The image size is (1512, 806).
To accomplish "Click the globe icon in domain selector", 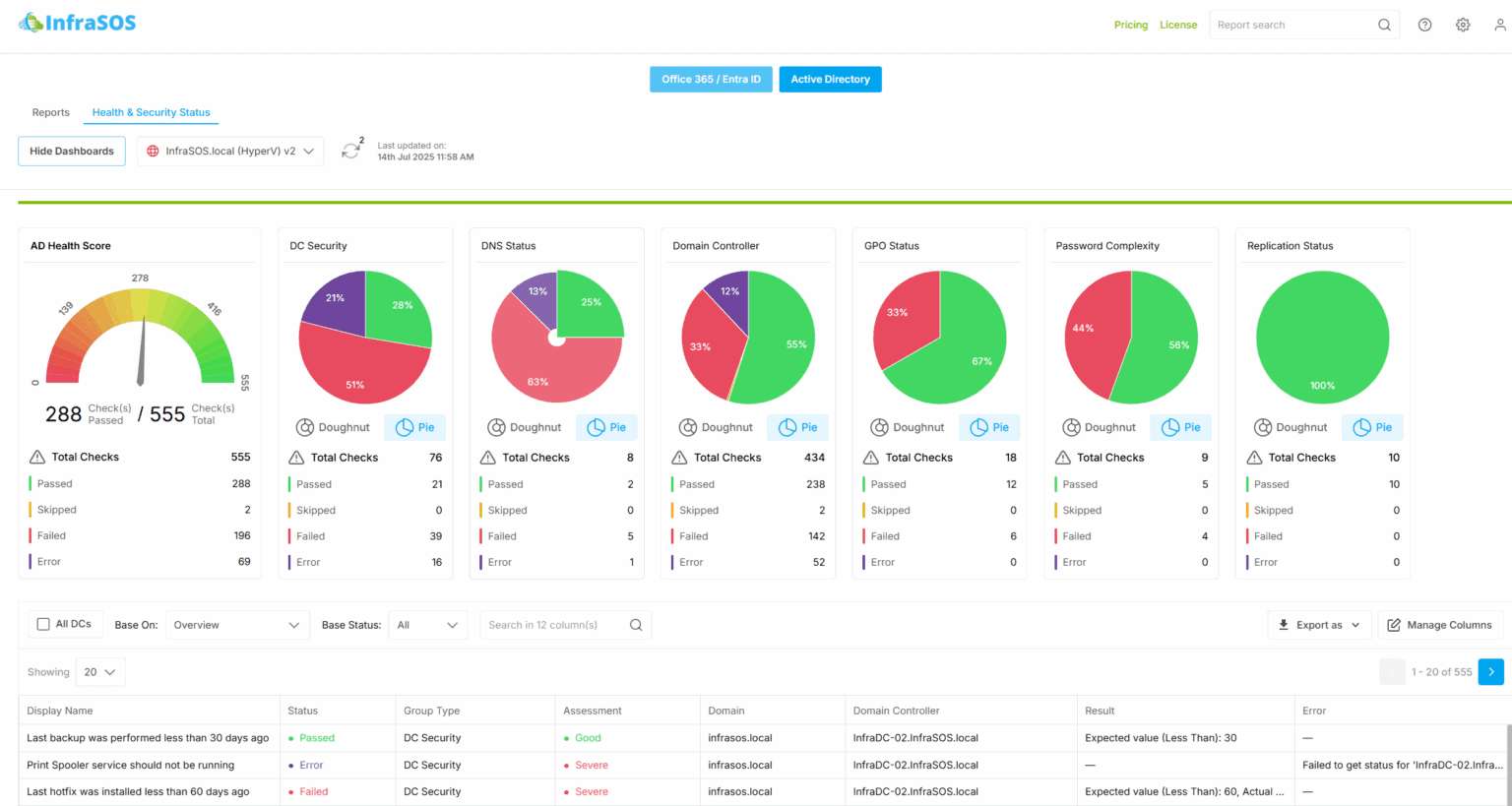I will click(x=155, y=151).
